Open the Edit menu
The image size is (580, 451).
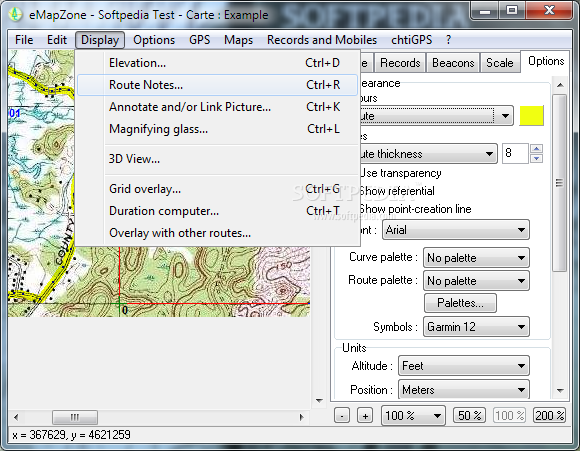pyautogui.click(x=57, y=40)
